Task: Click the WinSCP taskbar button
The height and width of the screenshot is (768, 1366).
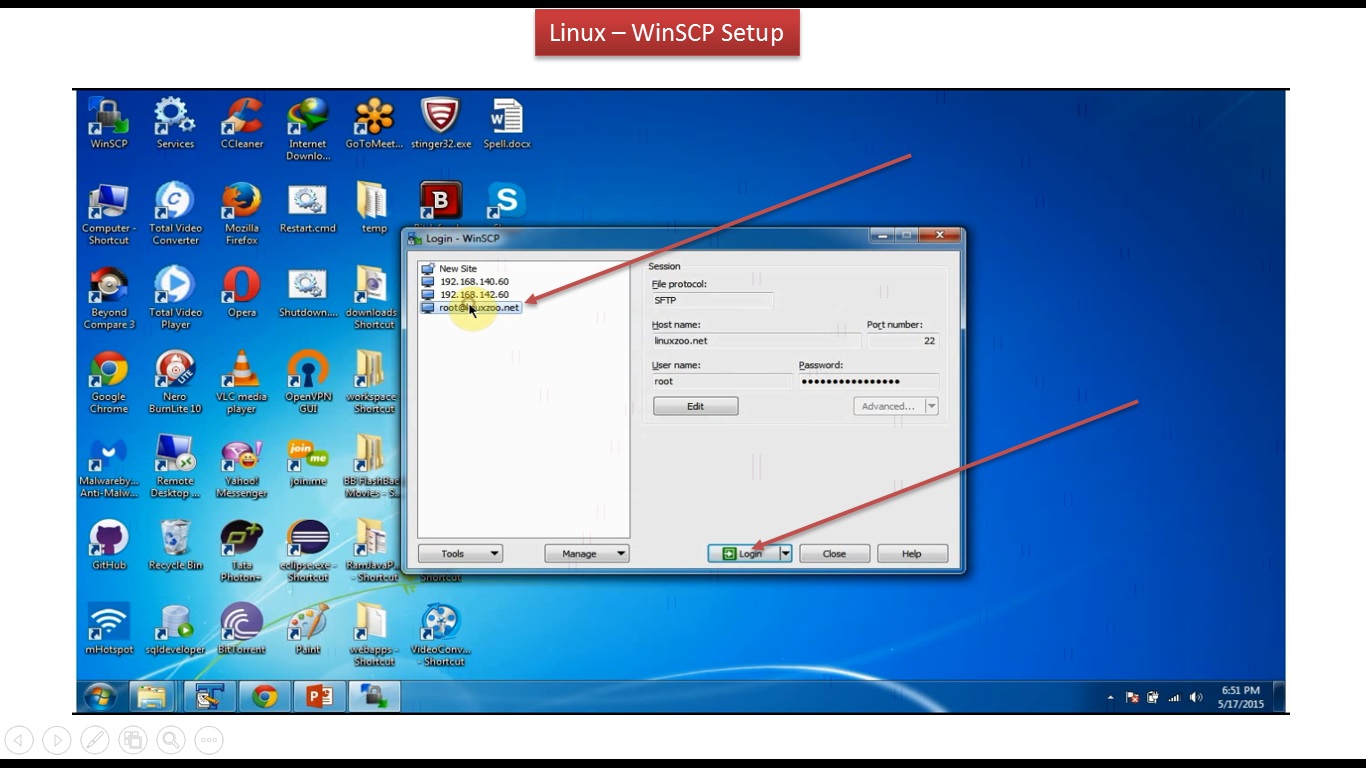Action: [x=375, y=697]
